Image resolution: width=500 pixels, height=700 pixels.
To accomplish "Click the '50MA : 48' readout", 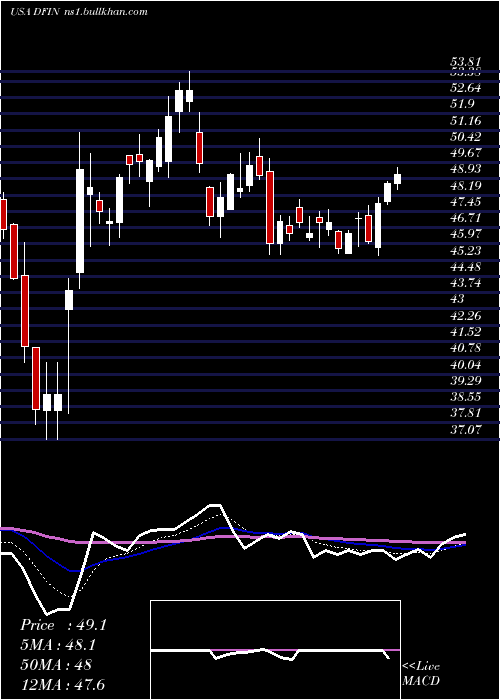I will click(56, 665).
